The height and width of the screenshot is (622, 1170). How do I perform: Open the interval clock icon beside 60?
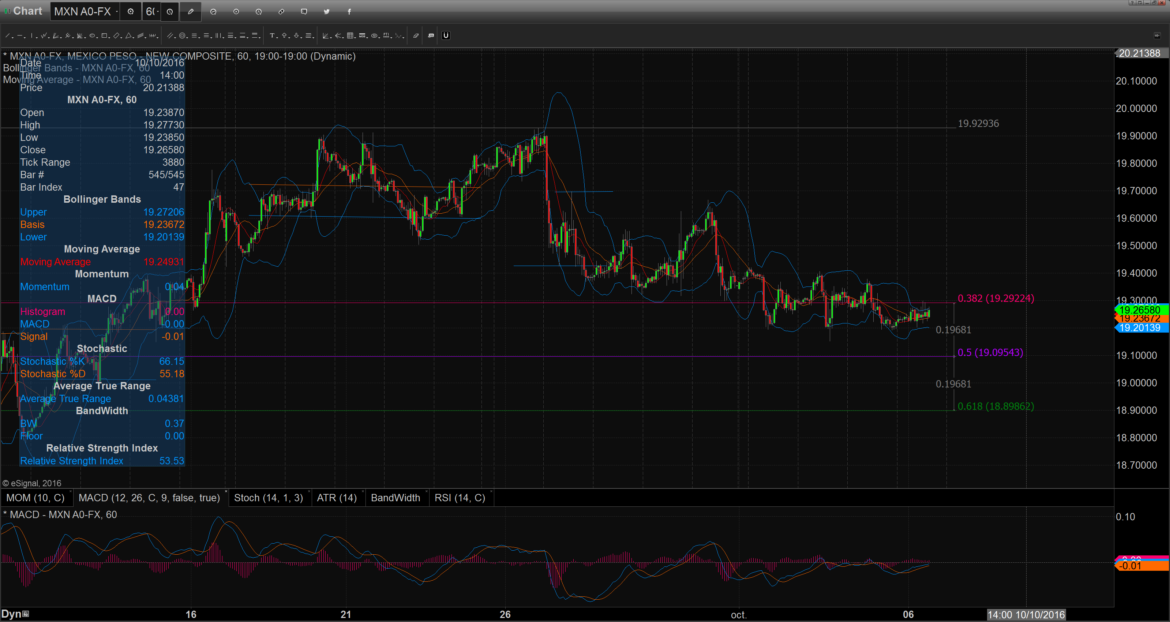[x=170, y=12]
